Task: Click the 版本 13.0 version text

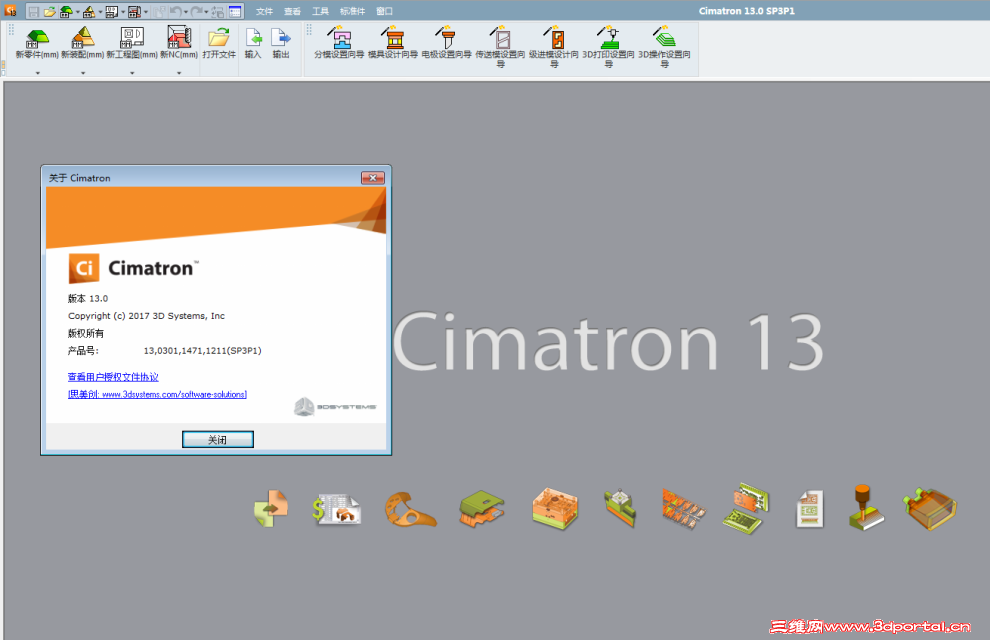Action: click(88, 299)
